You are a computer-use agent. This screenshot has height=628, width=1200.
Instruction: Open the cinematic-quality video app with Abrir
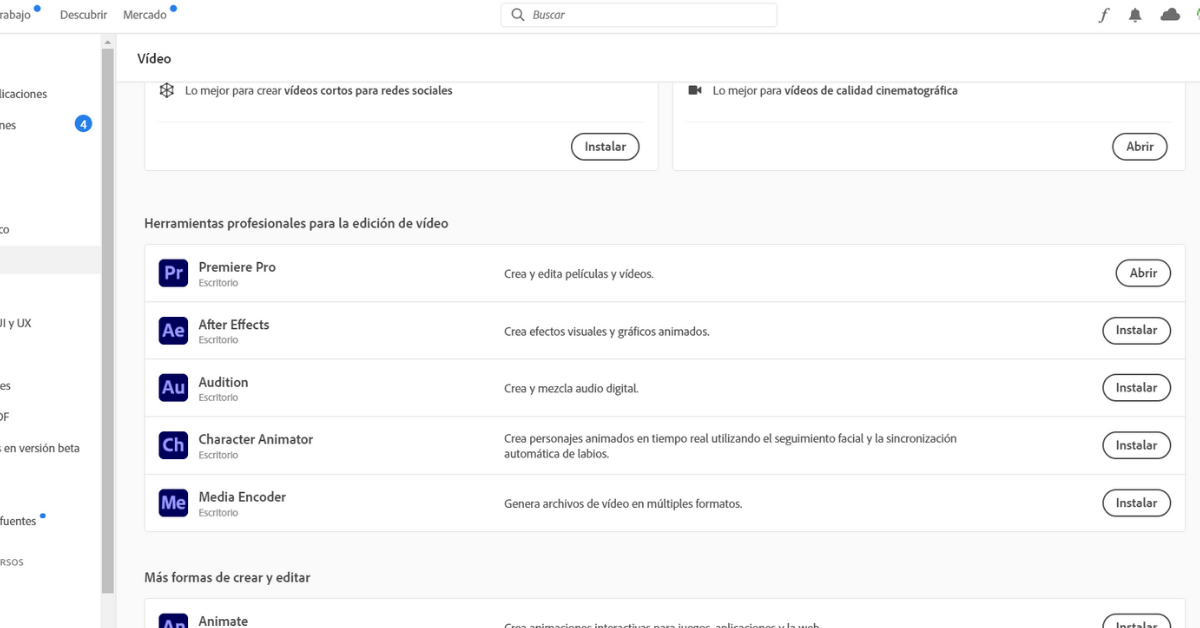pos(1139,146)
